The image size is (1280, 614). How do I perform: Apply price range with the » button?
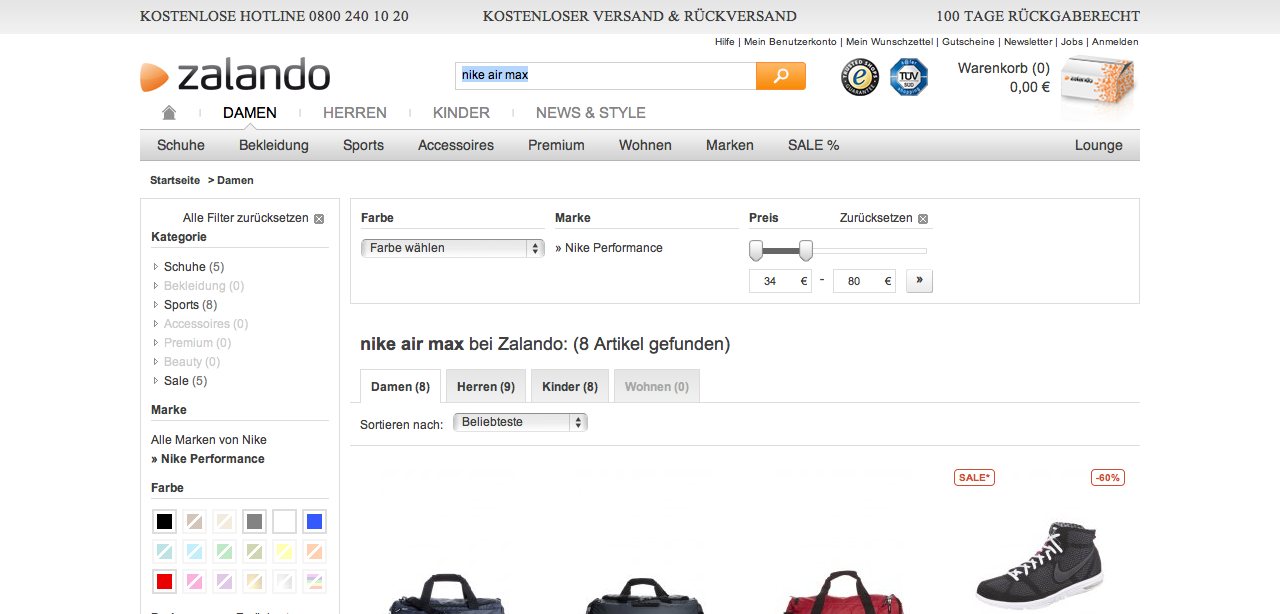(919, 281)
